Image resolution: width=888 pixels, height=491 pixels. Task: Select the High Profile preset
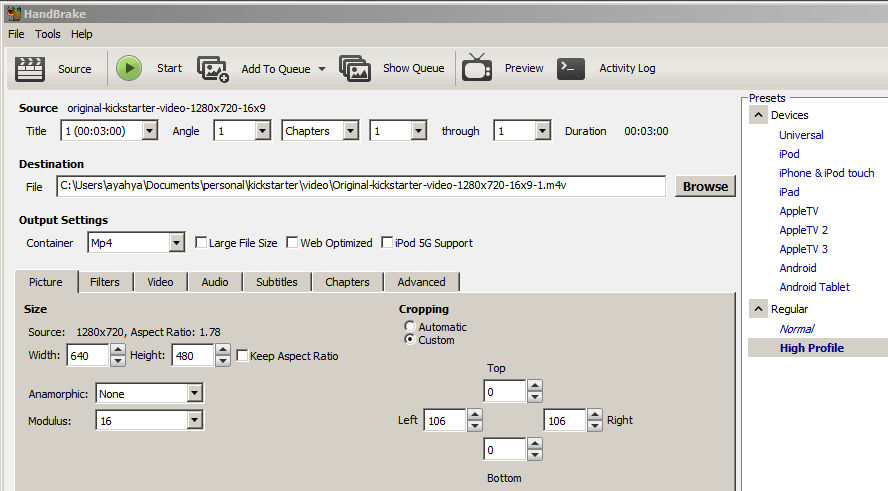click(x=812, y=348)
